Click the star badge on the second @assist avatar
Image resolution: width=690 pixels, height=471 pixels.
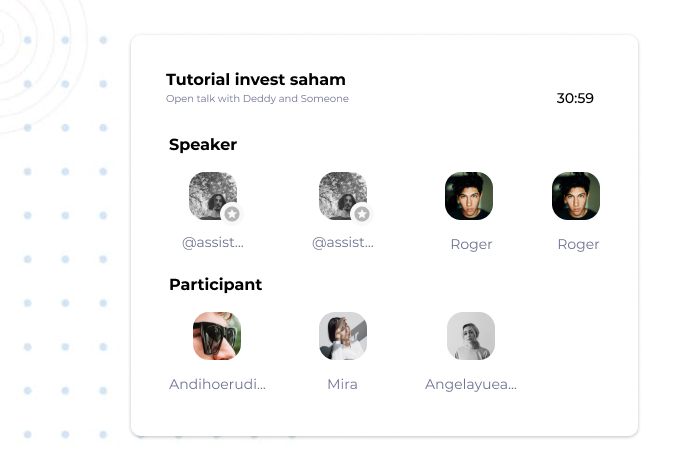point(362,214)
